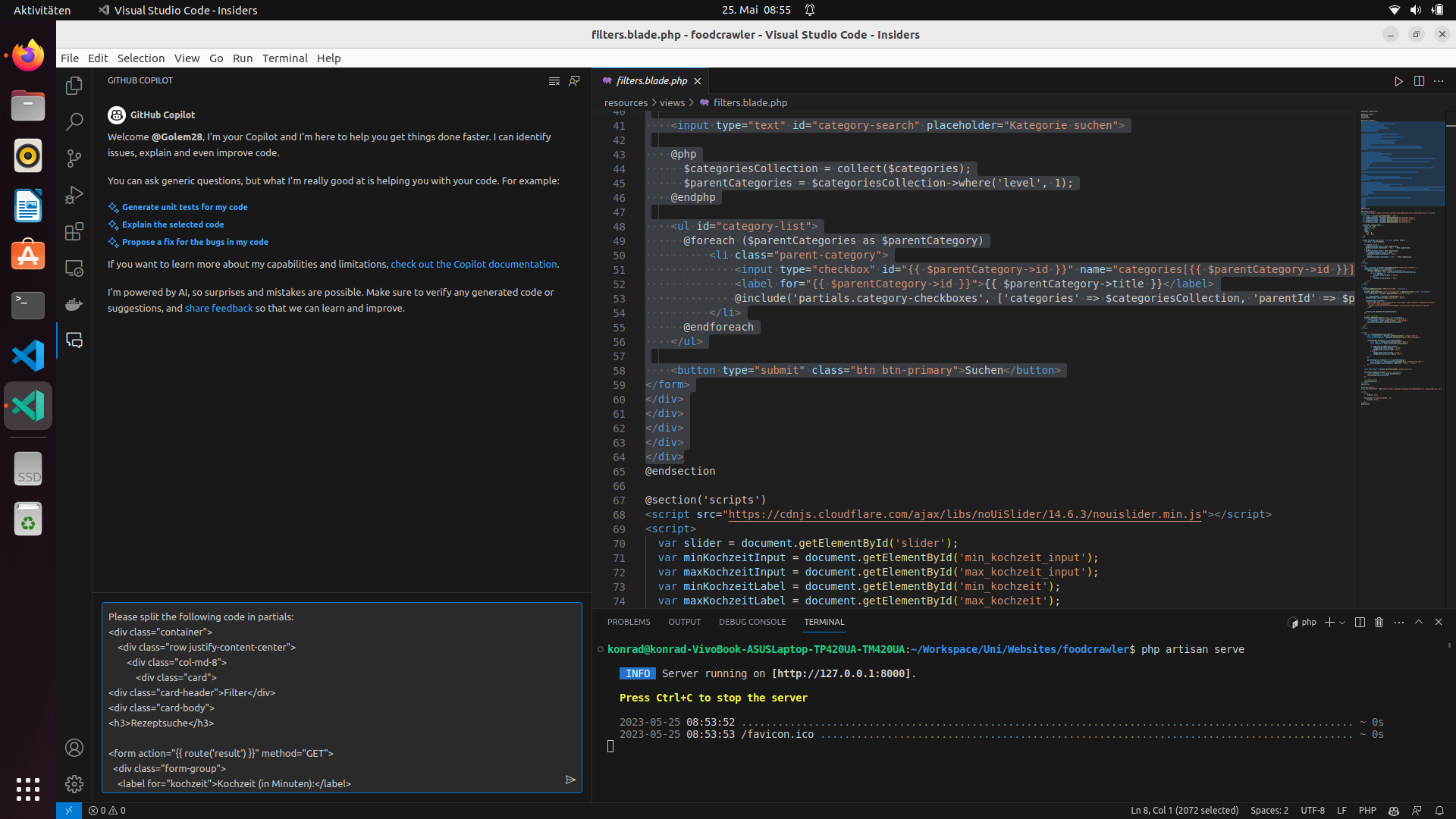Switch to the OUTPUT tab
The width and height of the screenshot is (1456, 819).
click(x=684, y=622)
